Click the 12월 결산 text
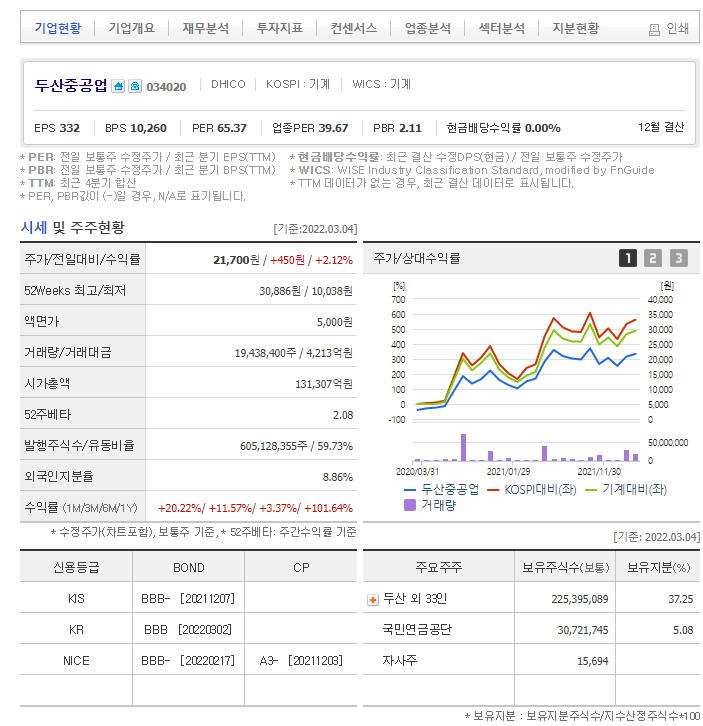 661,127
